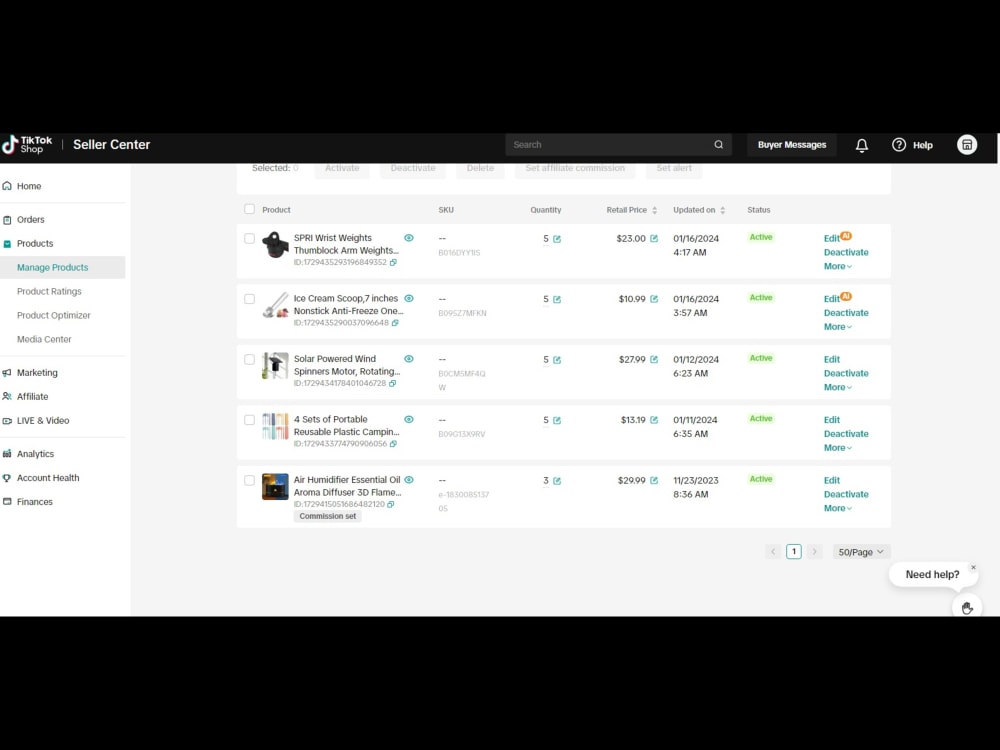The image size is (1000, 750).
Task: Toggle visibility eye for SPRI Wrist Weights
Action: pos(409,238)
